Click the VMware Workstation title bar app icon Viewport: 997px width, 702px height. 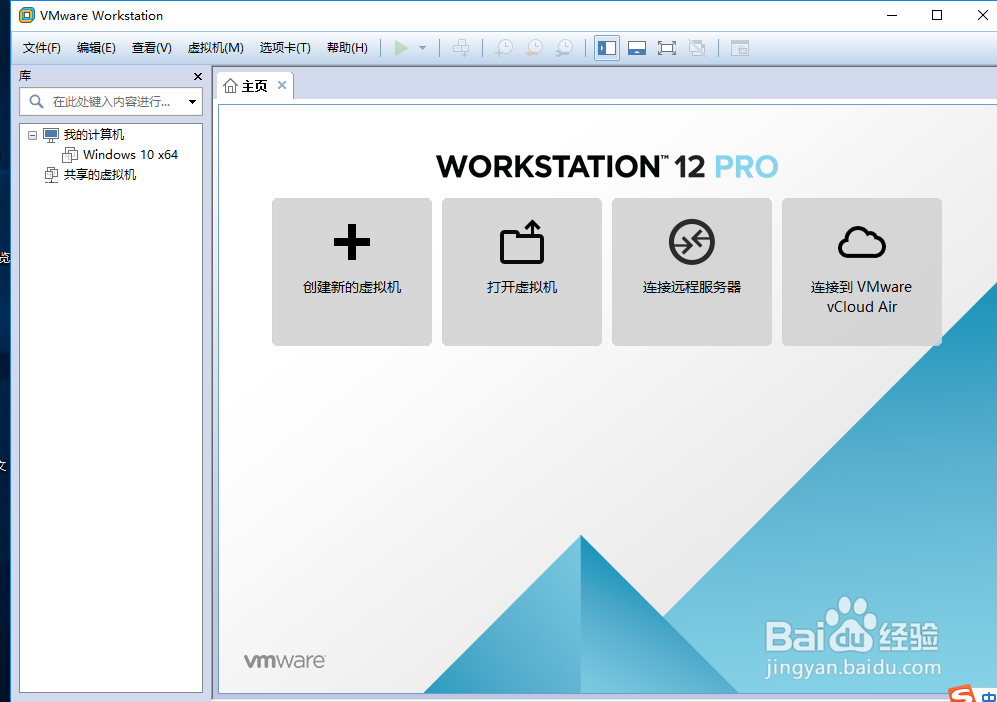coord(26,15)
